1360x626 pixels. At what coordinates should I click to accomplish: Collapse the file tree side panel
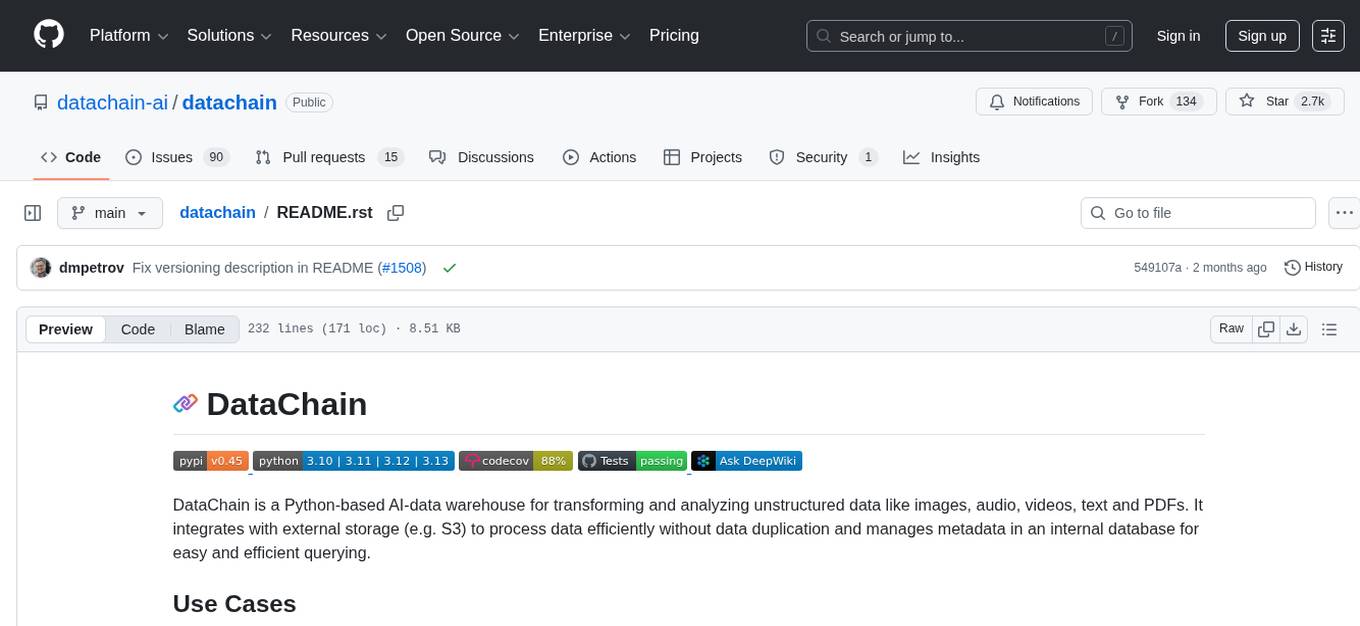click(33, 213)
